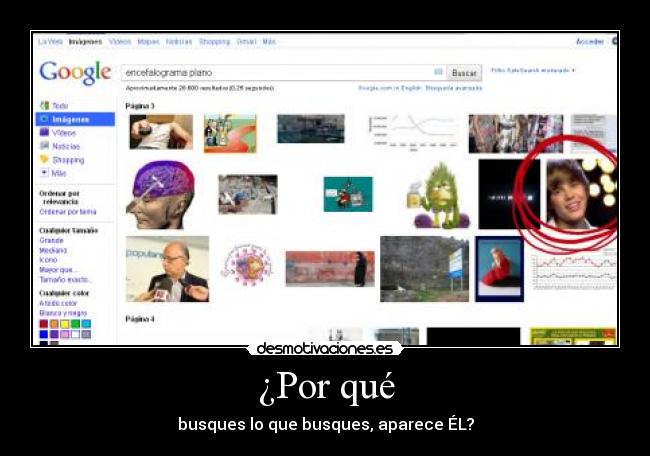Open the dark bluish photo thumbnail in the first row
Screen dimensions: 650x456
pyautogui.click(x=311, y=129)
